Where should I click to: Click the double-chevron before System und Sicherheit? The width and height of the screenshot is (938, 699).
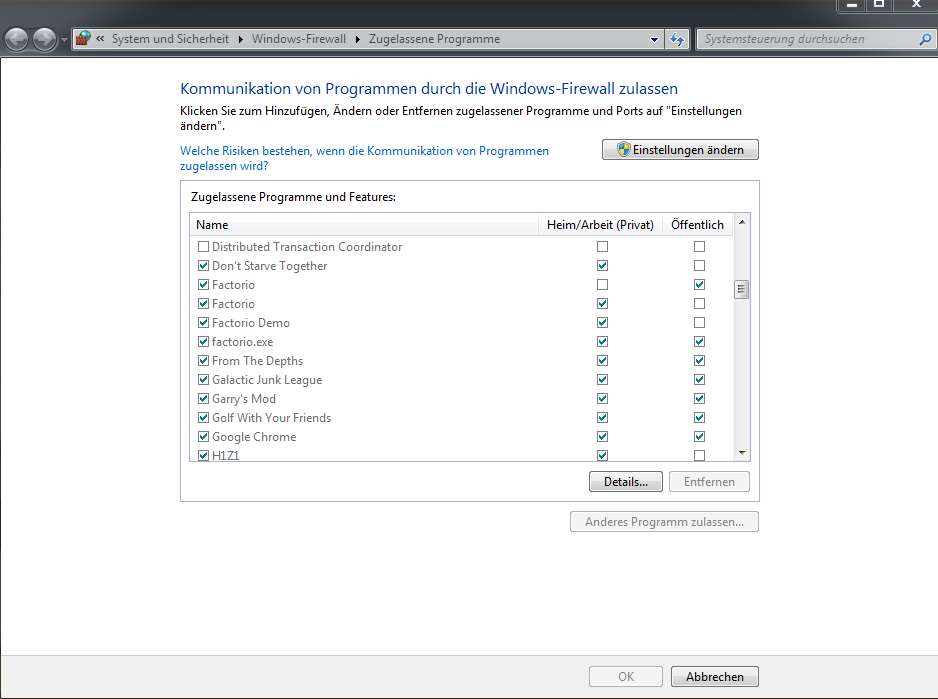pos(100,38)
